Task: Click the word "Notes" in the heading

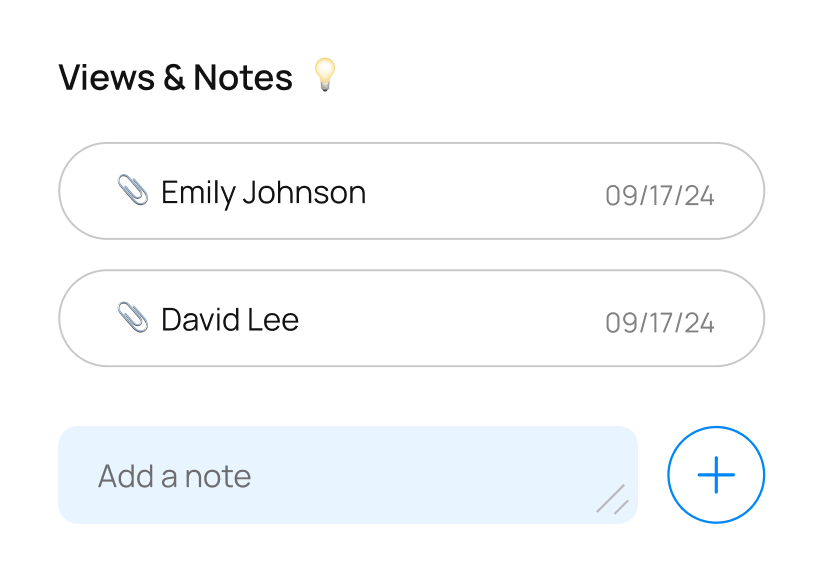Action: point(243,77)
